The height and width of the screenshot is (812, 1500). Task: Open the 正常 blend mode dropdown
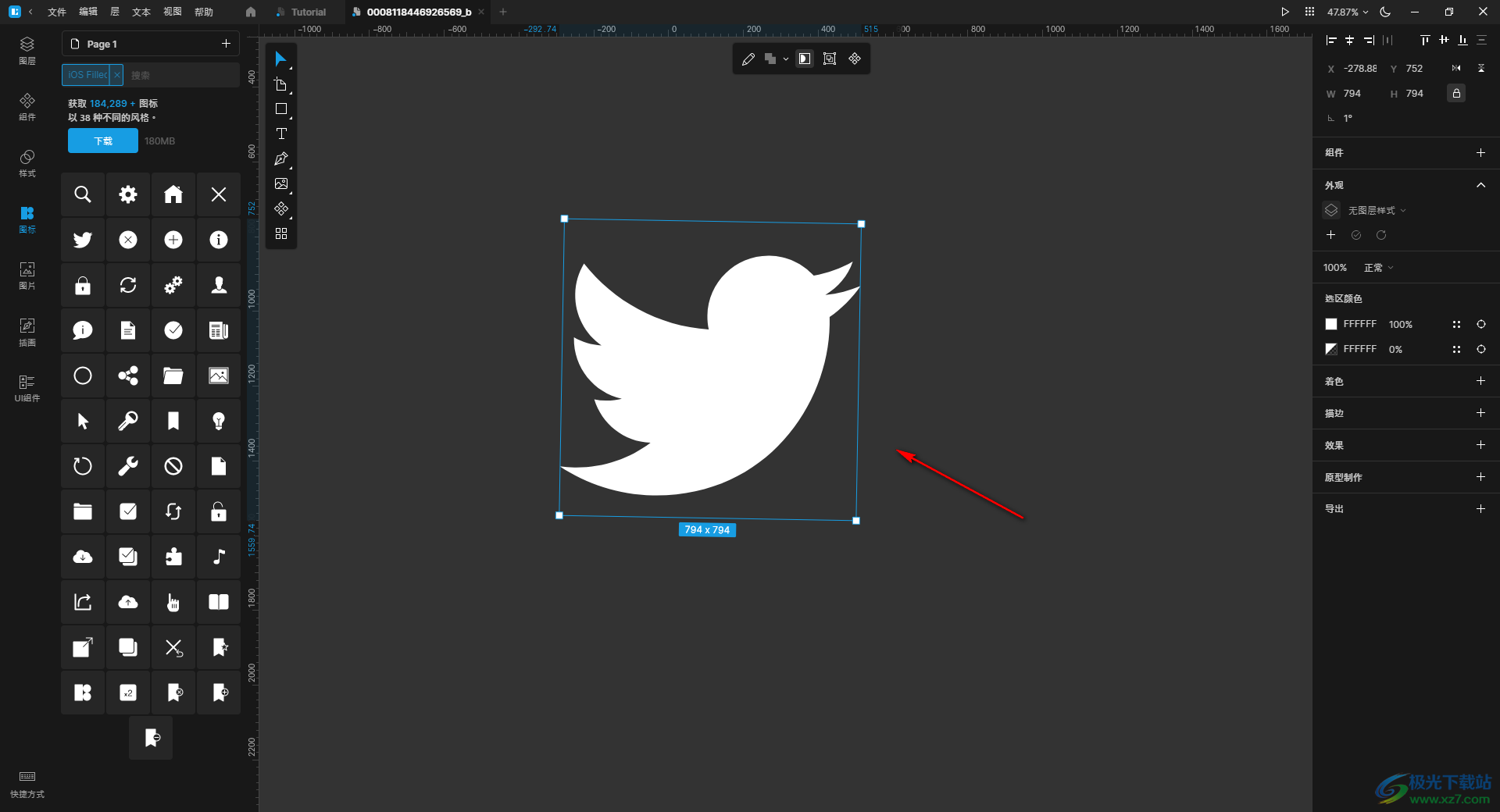pyautogui.click(x=1378, y=268)
